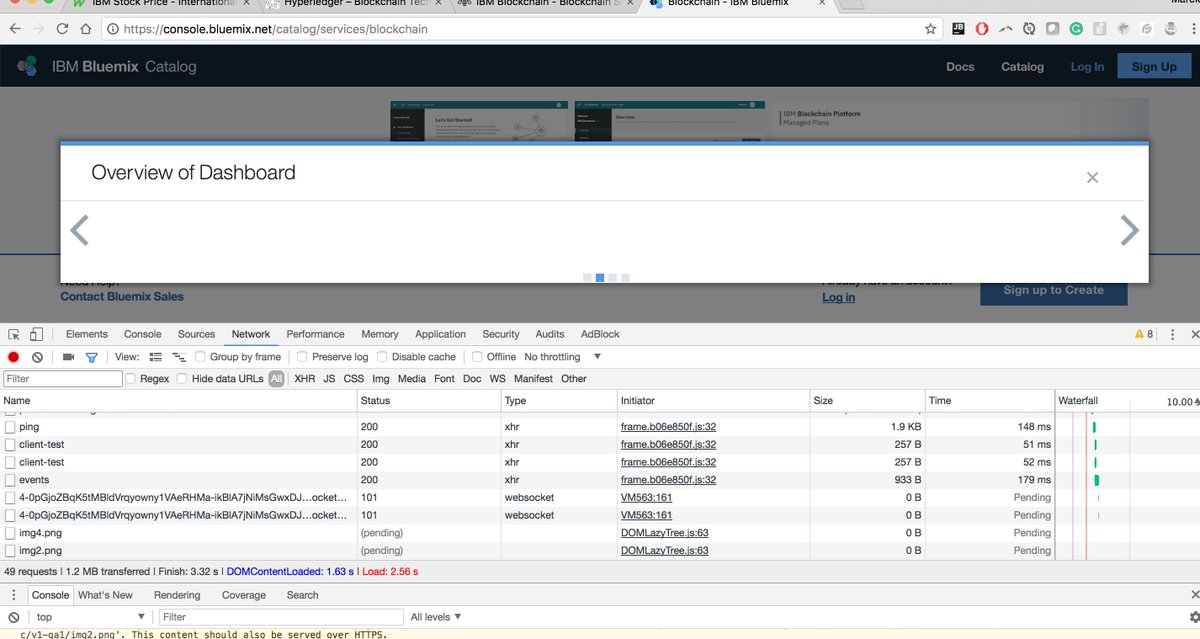
Task: Tick the checkbox beside the events request
Action: (10, 481)
